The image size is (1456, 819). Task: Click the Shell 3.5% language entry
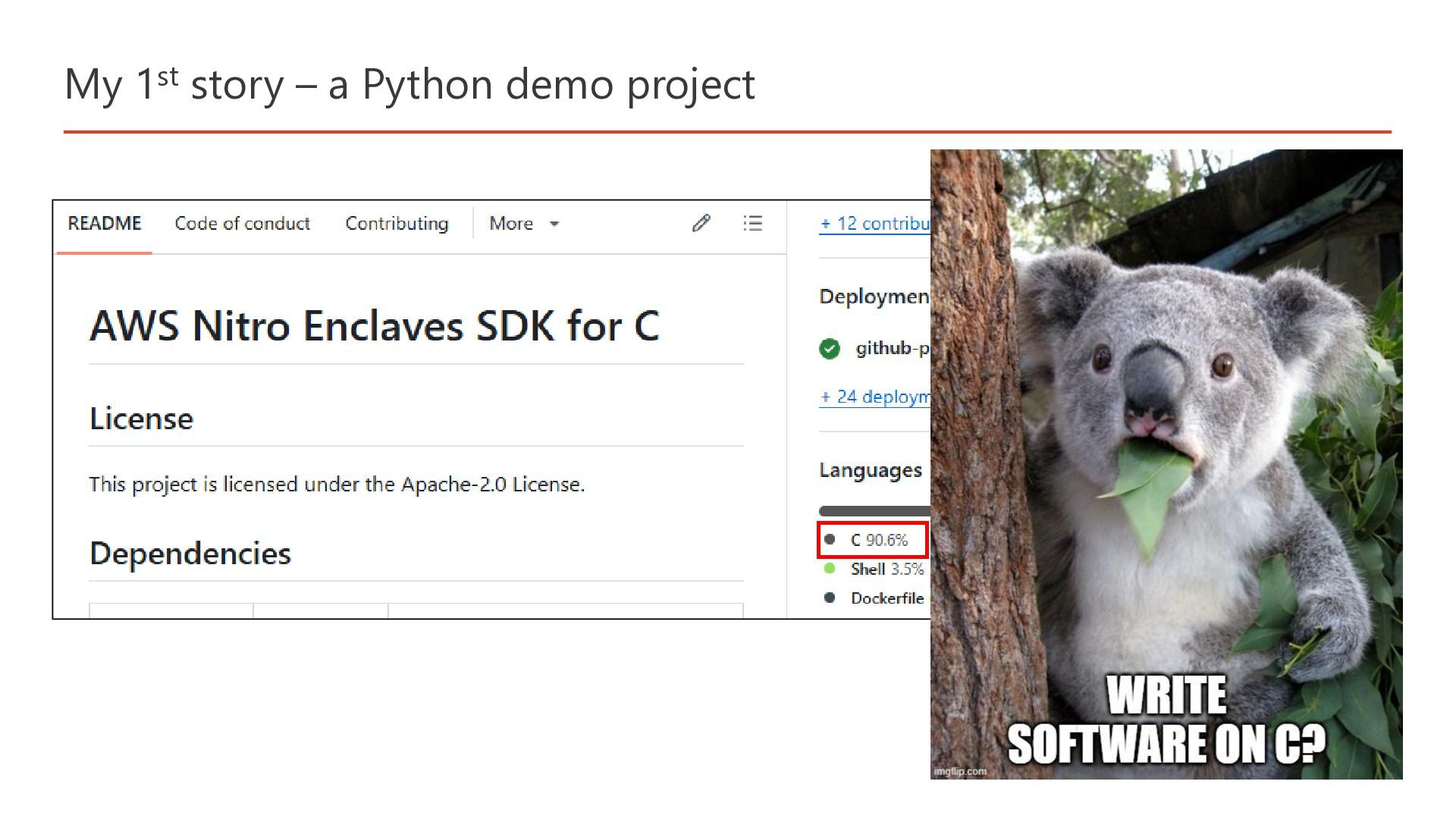coord(886,569)
